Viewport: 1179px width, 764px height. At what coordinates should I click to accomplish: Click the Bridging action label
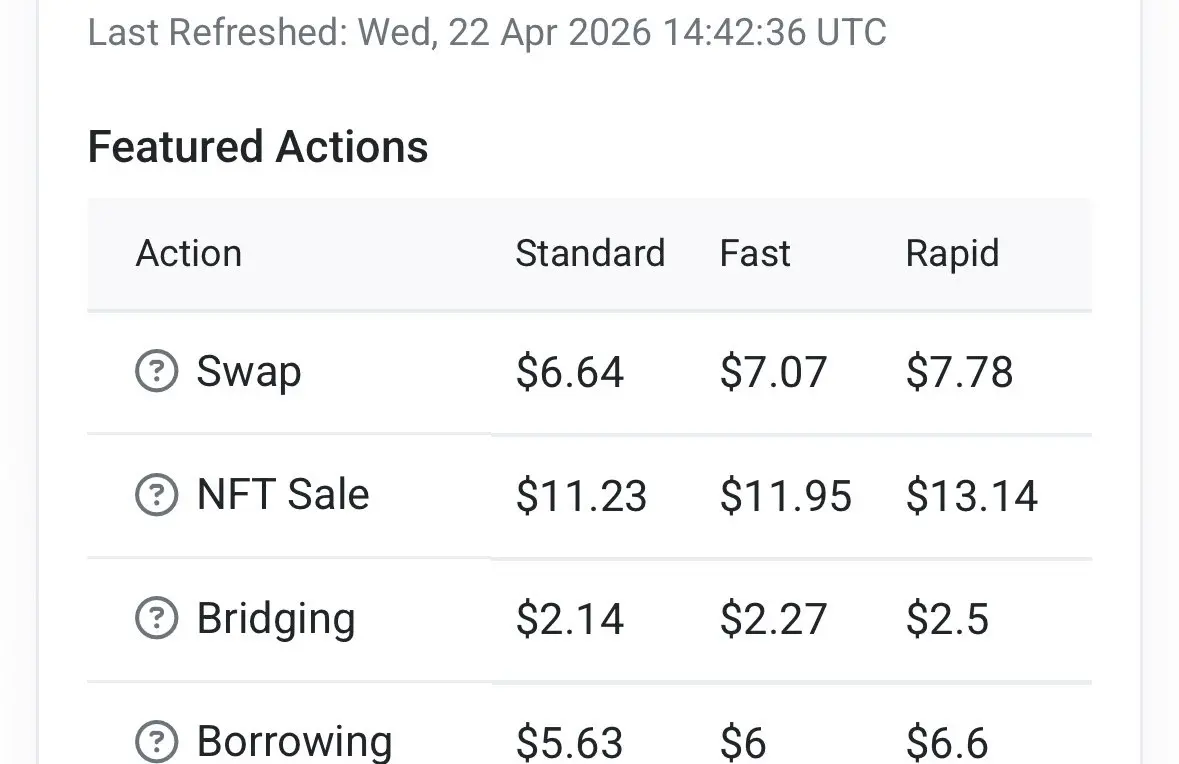[x=276, y=618]
